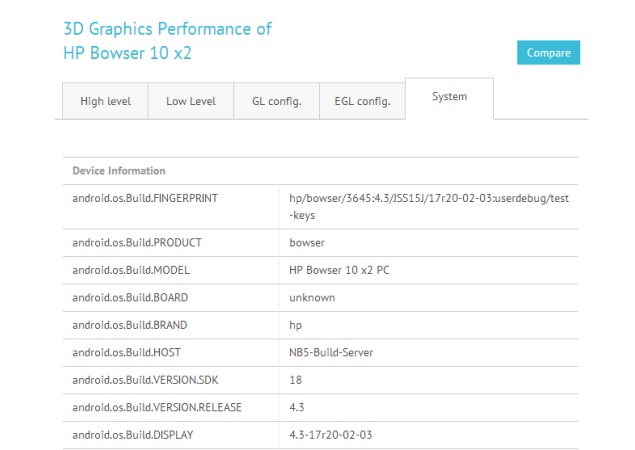Click the Compare button

pyautogui.click(x=548, y=53)
